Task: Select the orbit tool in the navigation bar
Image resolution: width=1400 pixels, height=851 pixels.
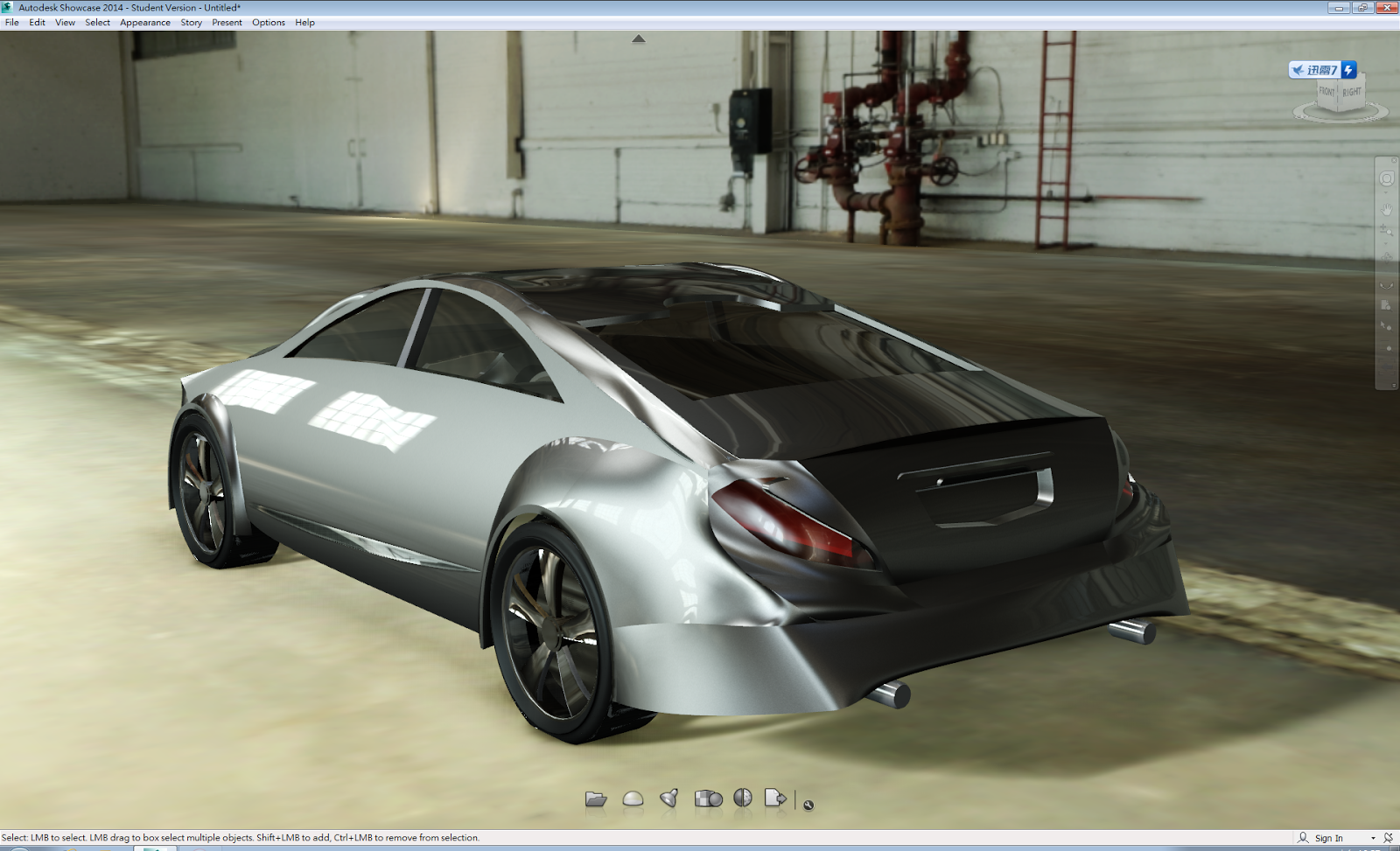Action: pyautogui.click(x=1385, y=178)
